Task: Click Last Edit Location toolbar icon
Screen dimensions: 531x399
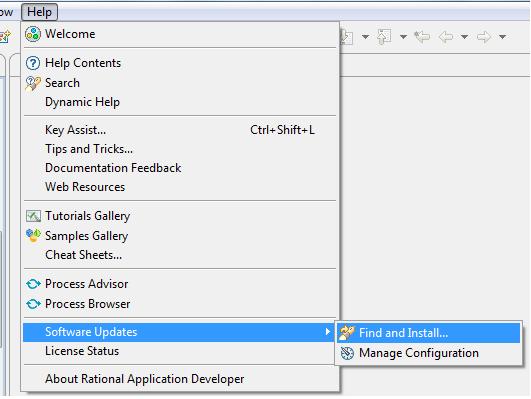Action: [x=422, y=36]
